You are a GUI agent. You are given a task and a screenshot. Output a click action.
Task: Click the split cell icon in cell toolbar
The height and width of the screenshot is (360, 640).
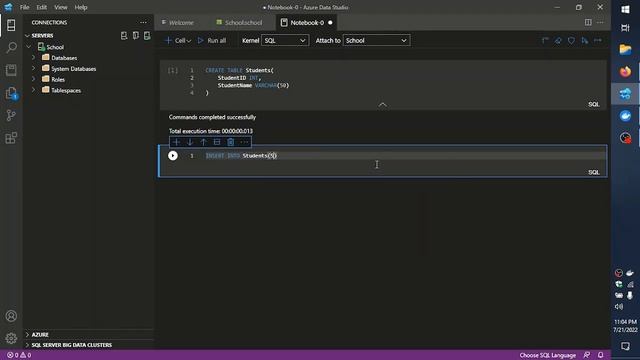tap(217, 142)
